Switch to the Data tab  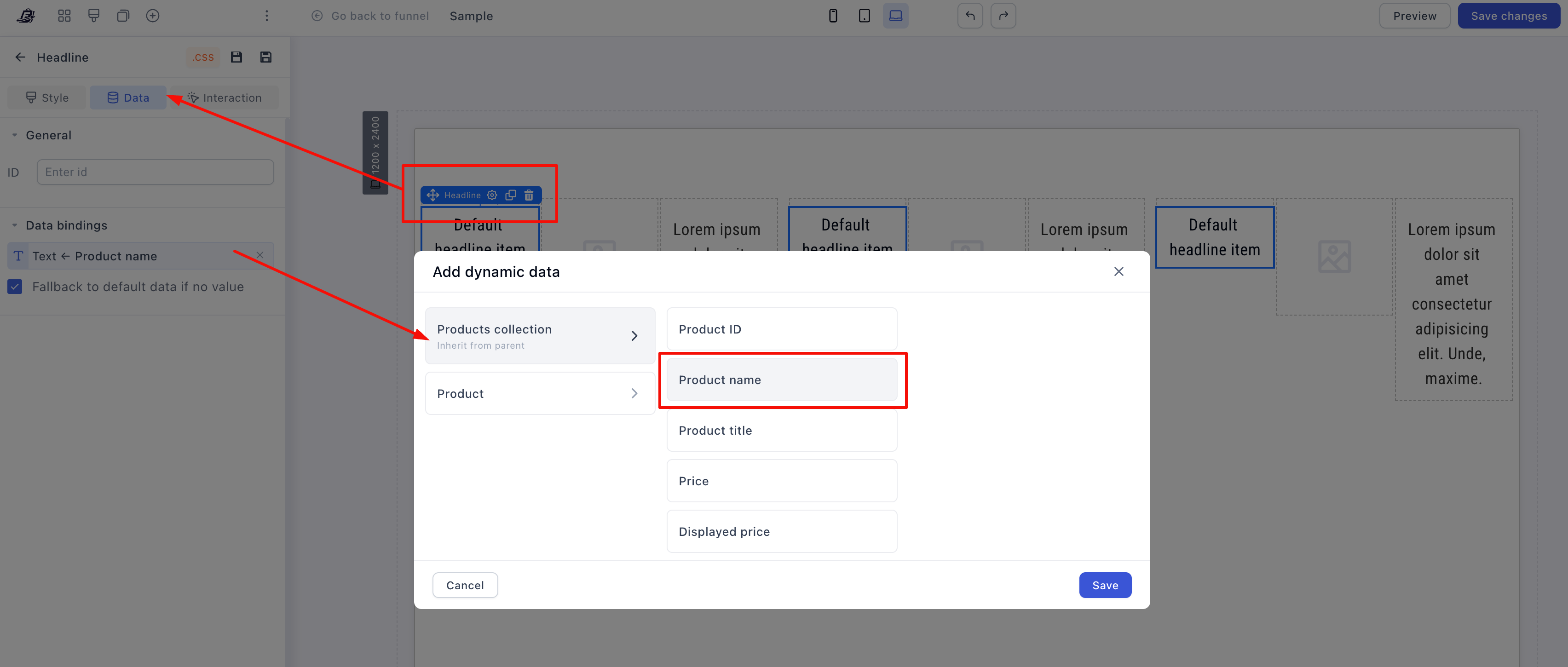[x=128, y=98]
